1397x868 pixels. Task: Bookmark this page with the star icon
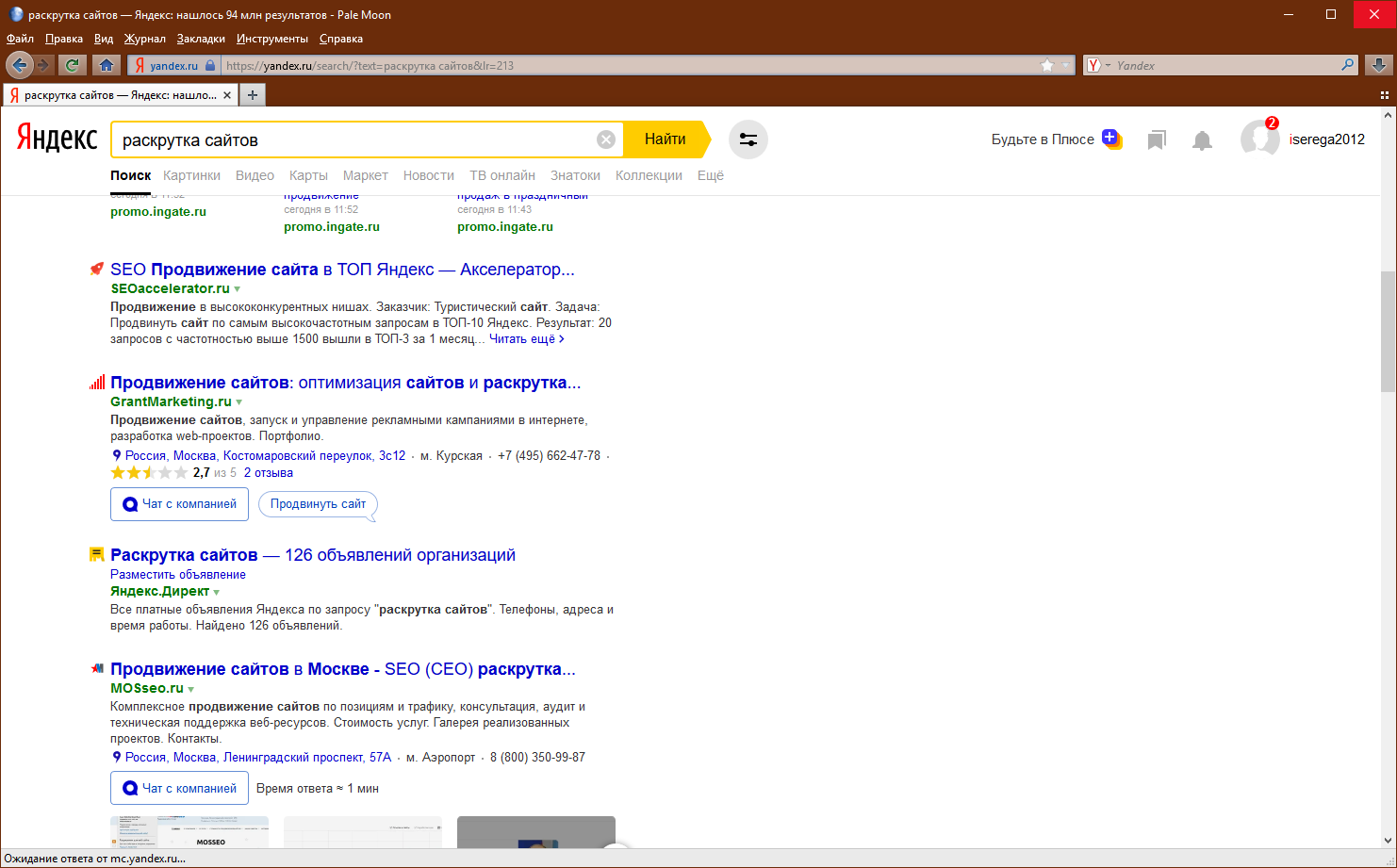point(1047,65)
